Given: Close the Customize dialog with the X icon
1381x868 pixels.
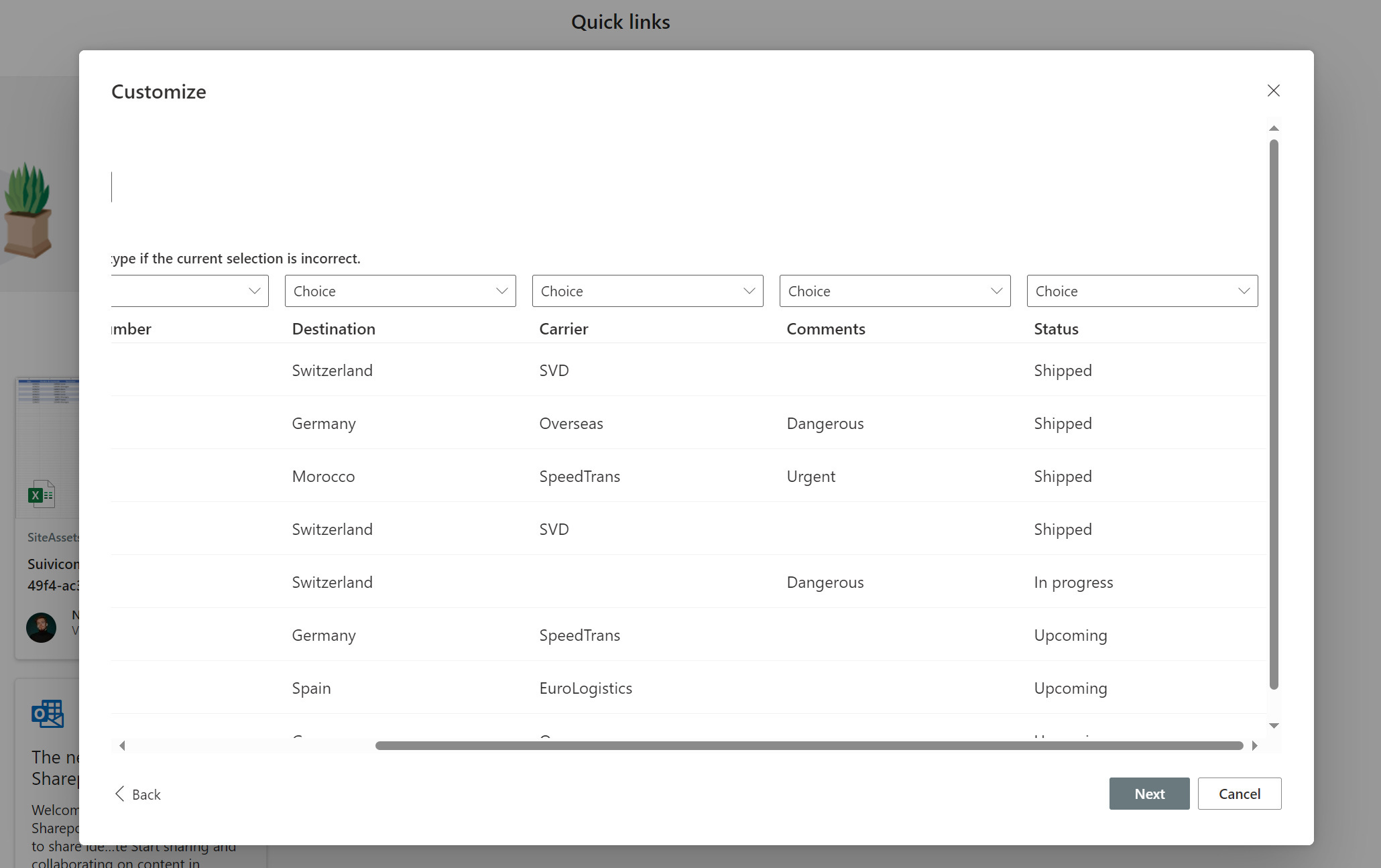Looking at the screenshot, I should tap(1273, 90).
